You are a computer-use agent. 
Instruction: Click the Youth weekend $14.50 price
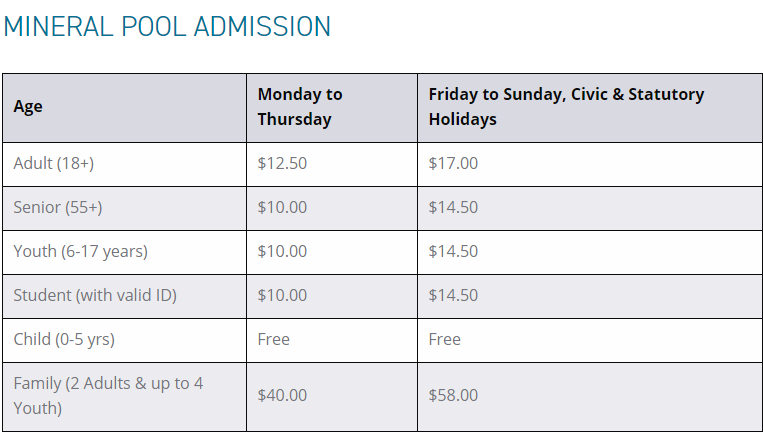[x=453, y=251]
